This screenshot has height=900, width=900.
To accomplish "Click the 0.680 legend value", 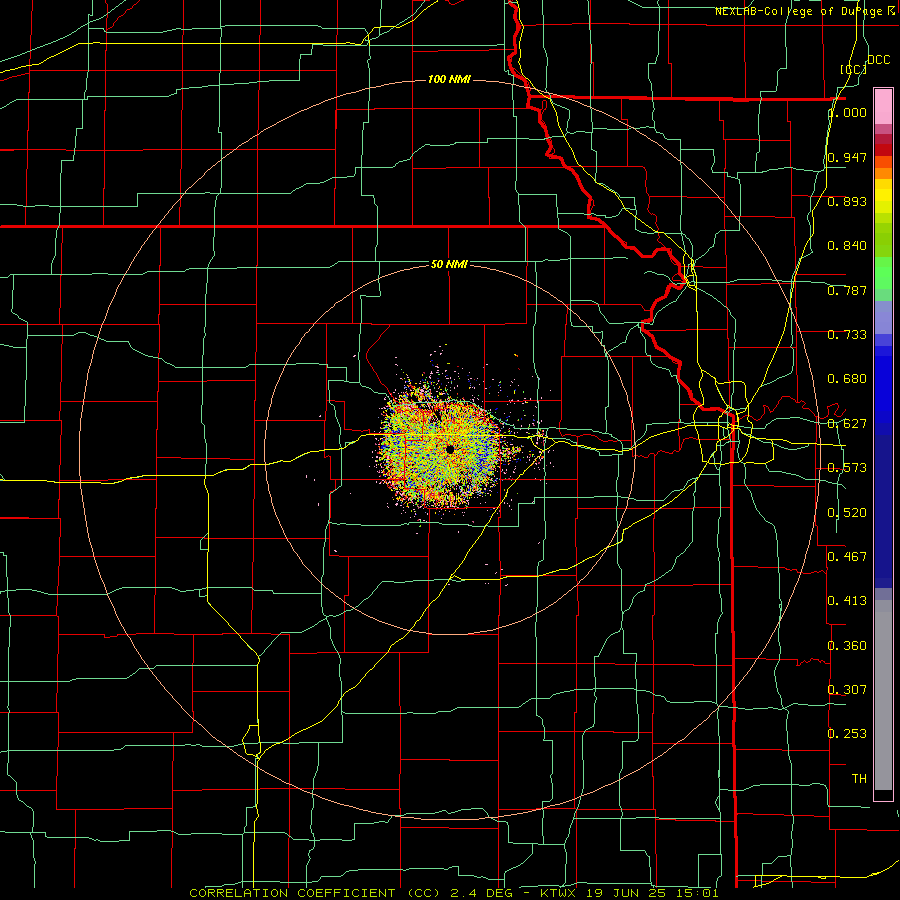I will [x=847, y=379].
